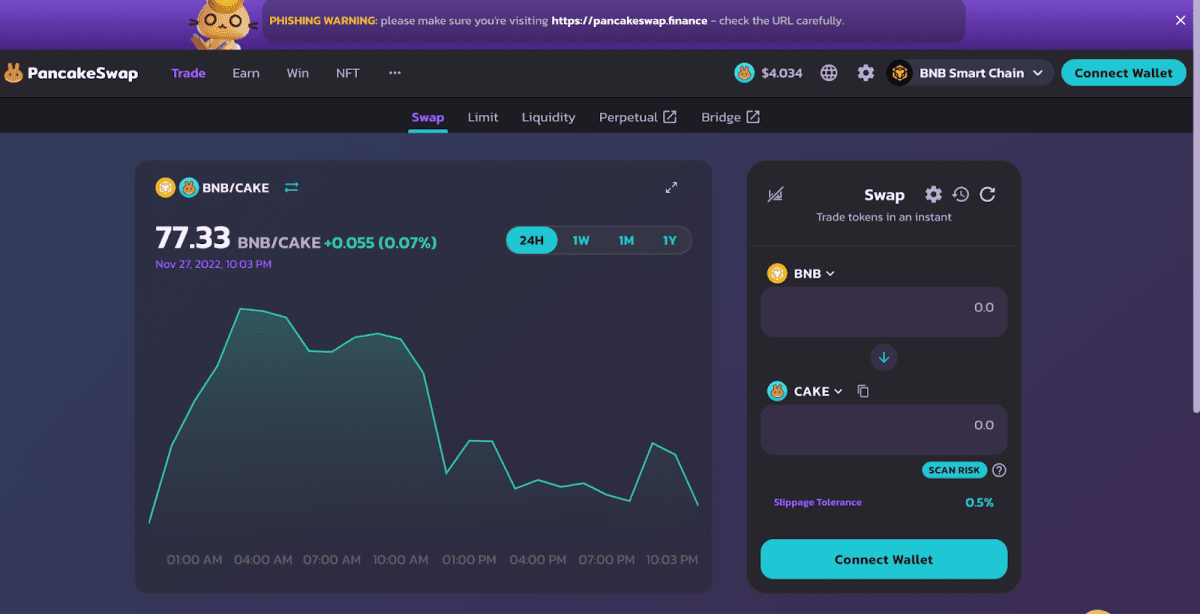Viewport: 1200px width, 614px height.
Task: Dismiss the phishing warning banner
Action: 1180,20
